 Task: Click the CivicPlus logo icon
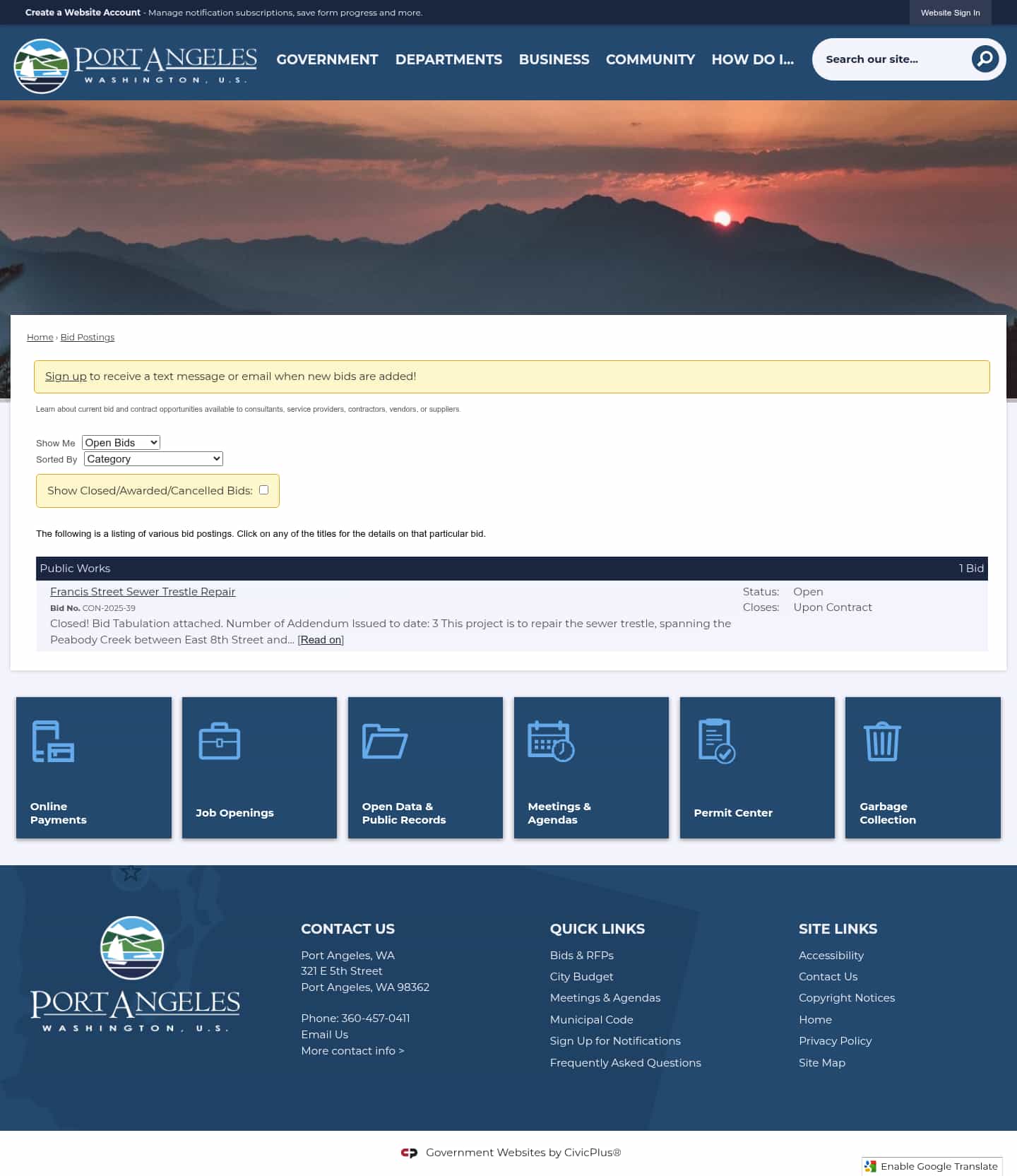pos(409,1153)
